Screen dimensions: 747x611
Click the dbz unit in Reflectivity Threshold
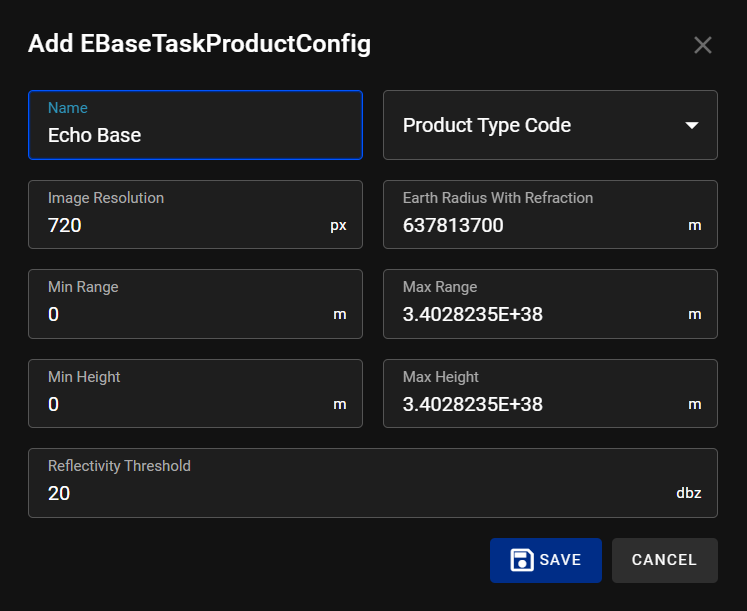click(688, 493)
